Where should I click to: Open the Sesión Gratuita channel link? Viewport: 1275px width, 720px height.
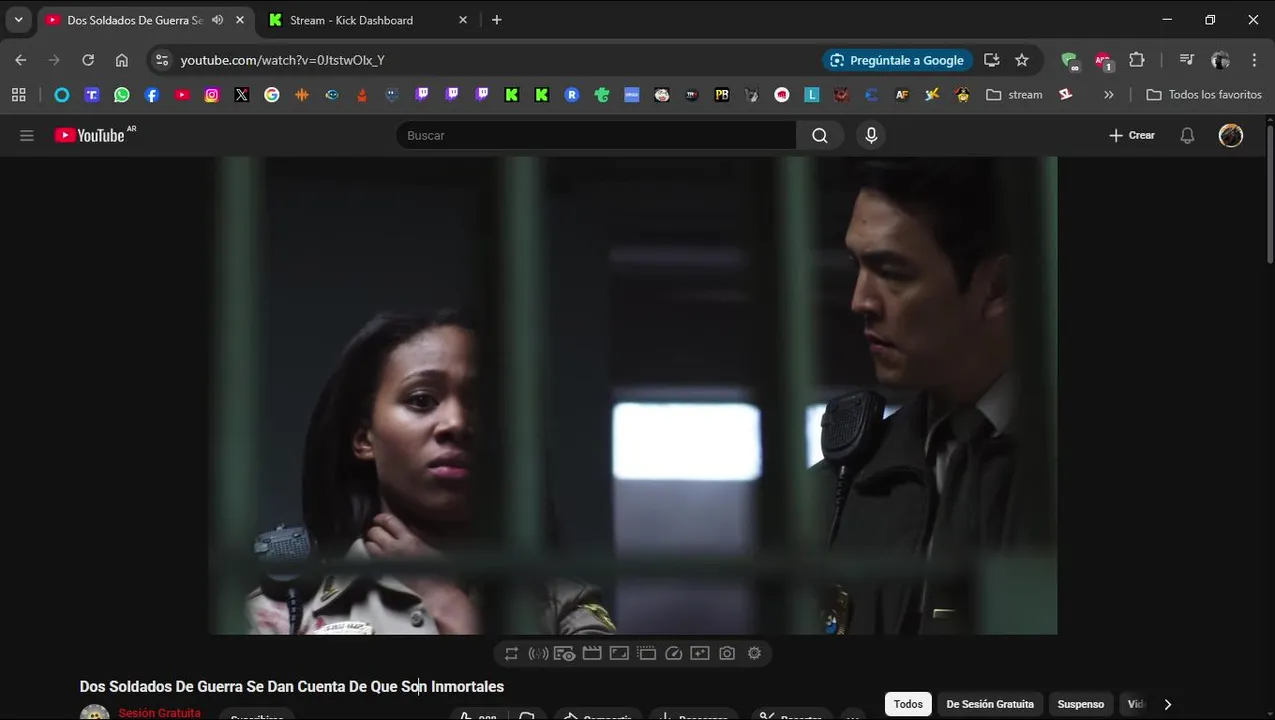pyautogui.click(x=159, y=713)
